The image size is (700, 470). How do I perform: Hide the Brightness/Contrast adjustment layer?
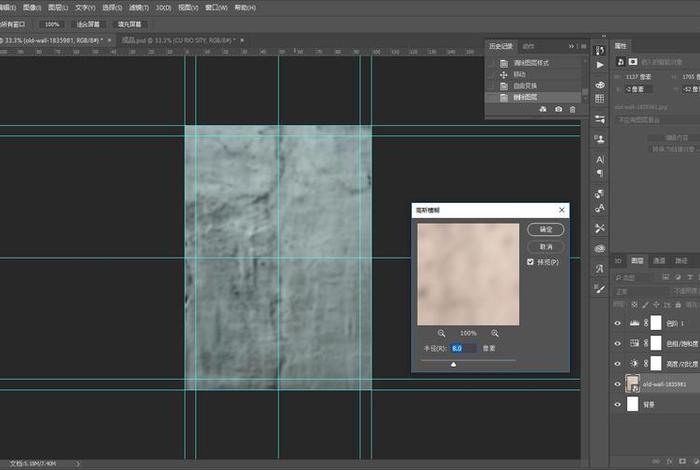[618, 364]
